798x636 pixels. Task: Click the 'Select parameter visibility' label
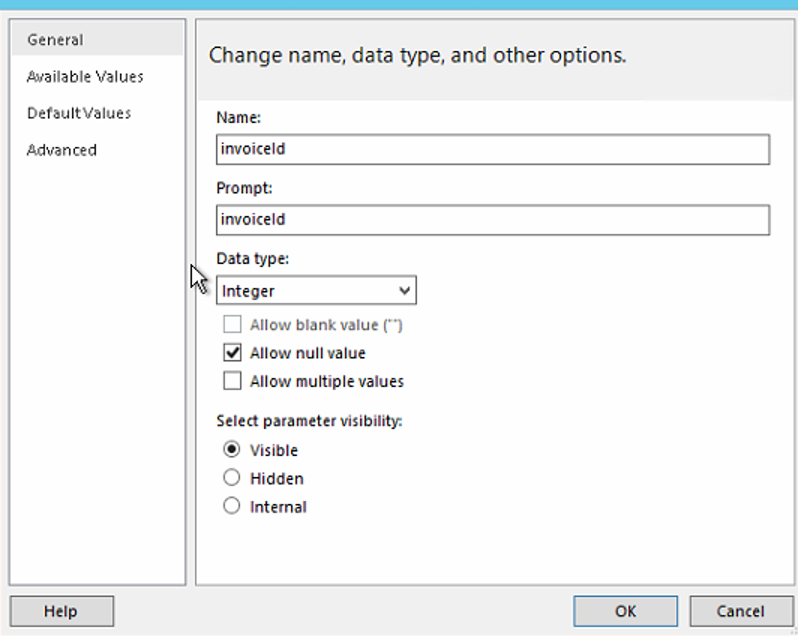(309, 421)
